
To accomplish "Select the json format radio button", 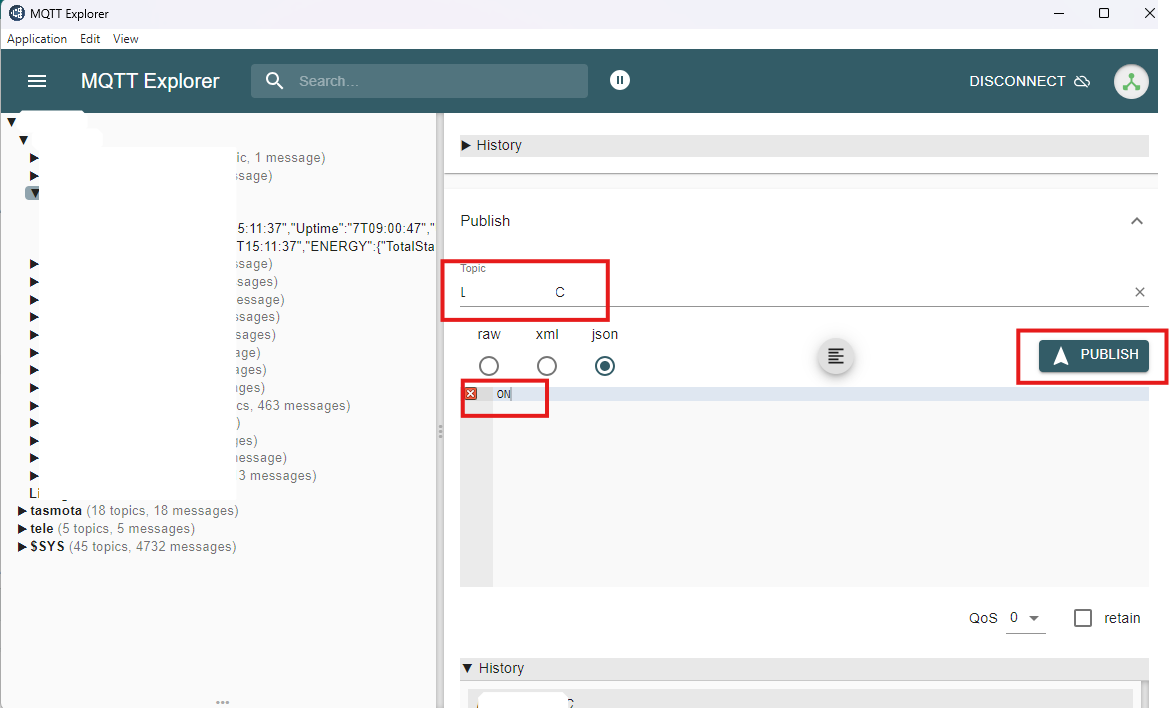I will (605, 366).
